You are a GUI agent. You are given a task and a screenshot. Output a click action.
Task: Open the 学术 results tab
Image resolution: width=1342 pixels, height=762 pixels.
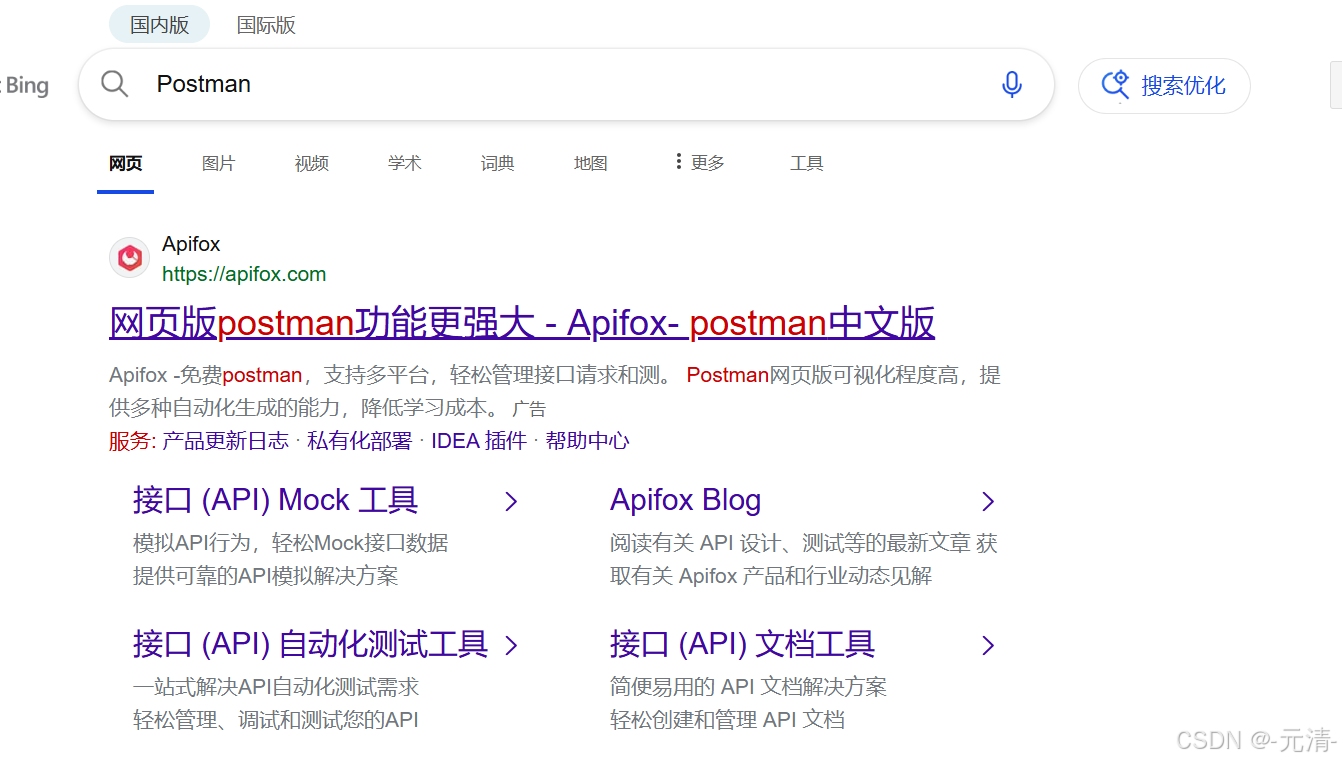(405, 163)
